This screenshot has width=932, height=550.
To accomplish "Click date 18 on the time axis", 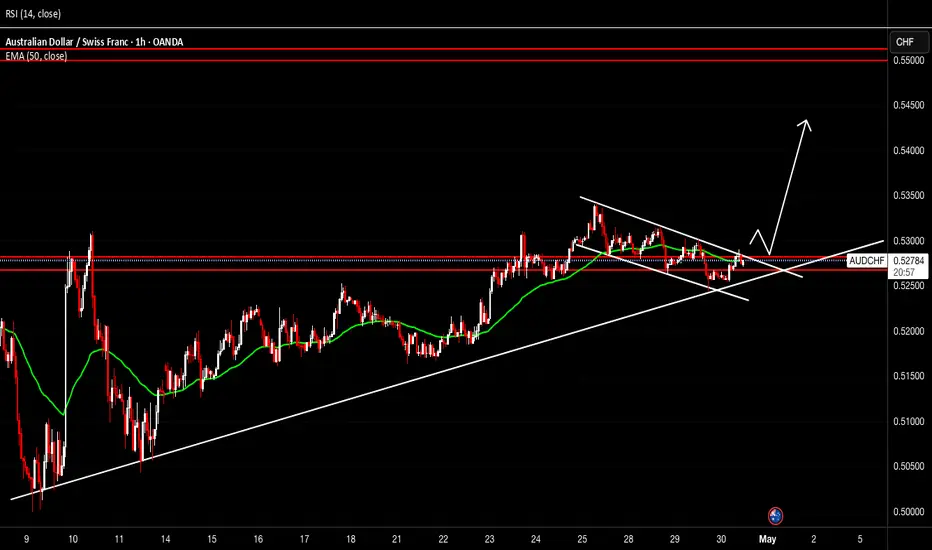I will click(x=351, y=539).
